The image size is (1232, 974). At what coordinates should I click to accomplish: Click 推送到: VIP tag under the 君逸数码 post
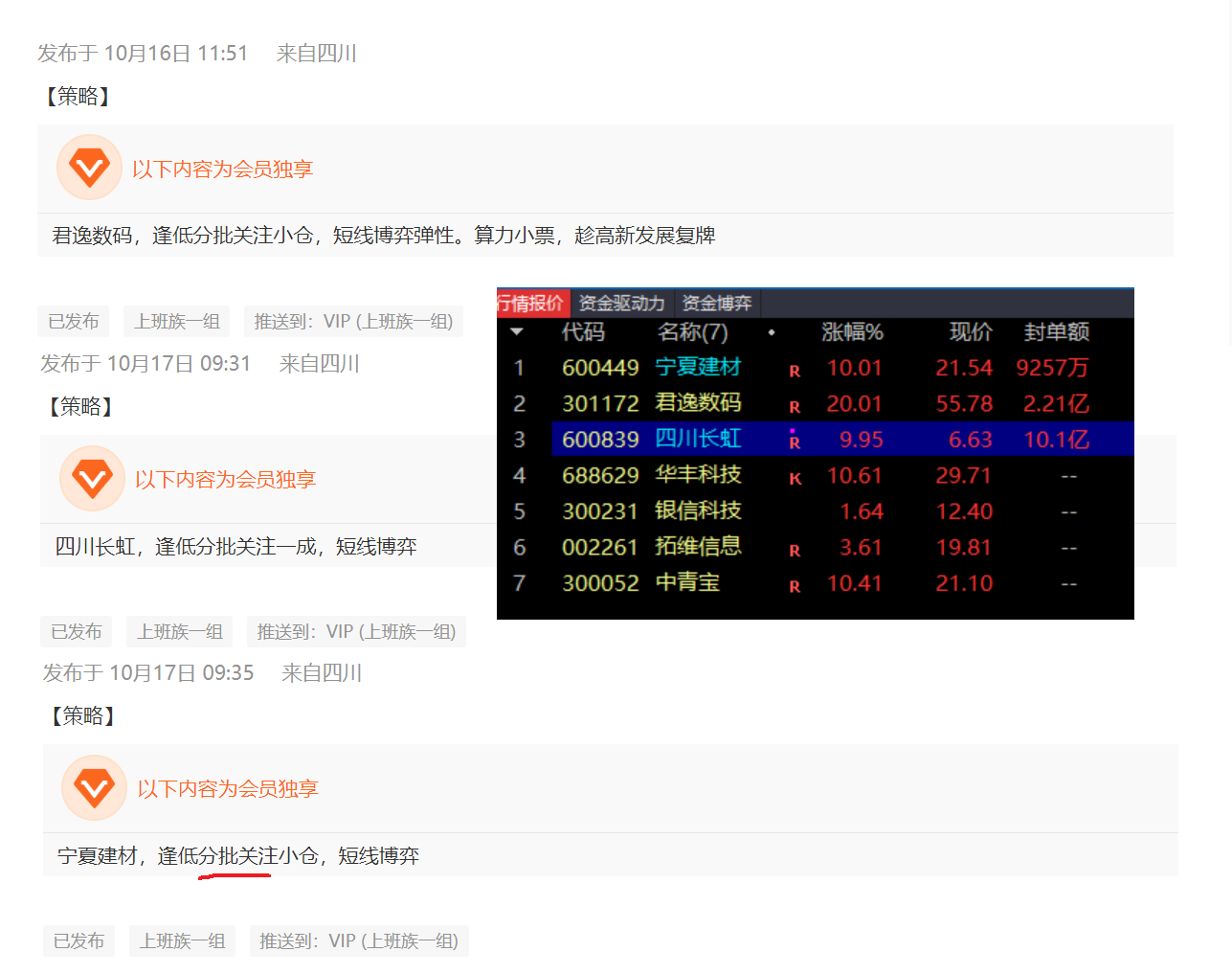click(353, 322)
